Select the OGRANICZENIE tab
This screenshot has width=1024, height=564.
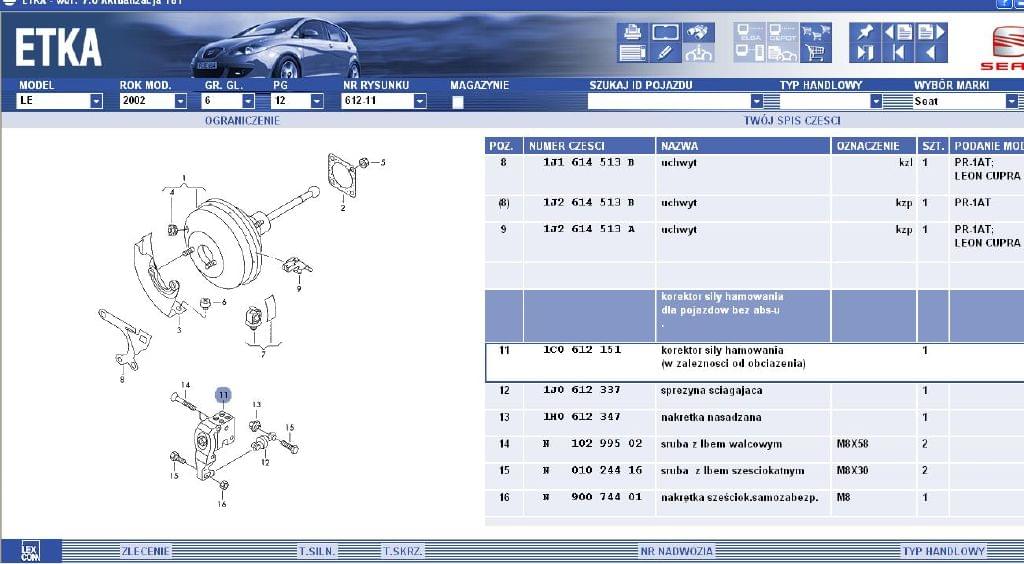pos(242,121)
